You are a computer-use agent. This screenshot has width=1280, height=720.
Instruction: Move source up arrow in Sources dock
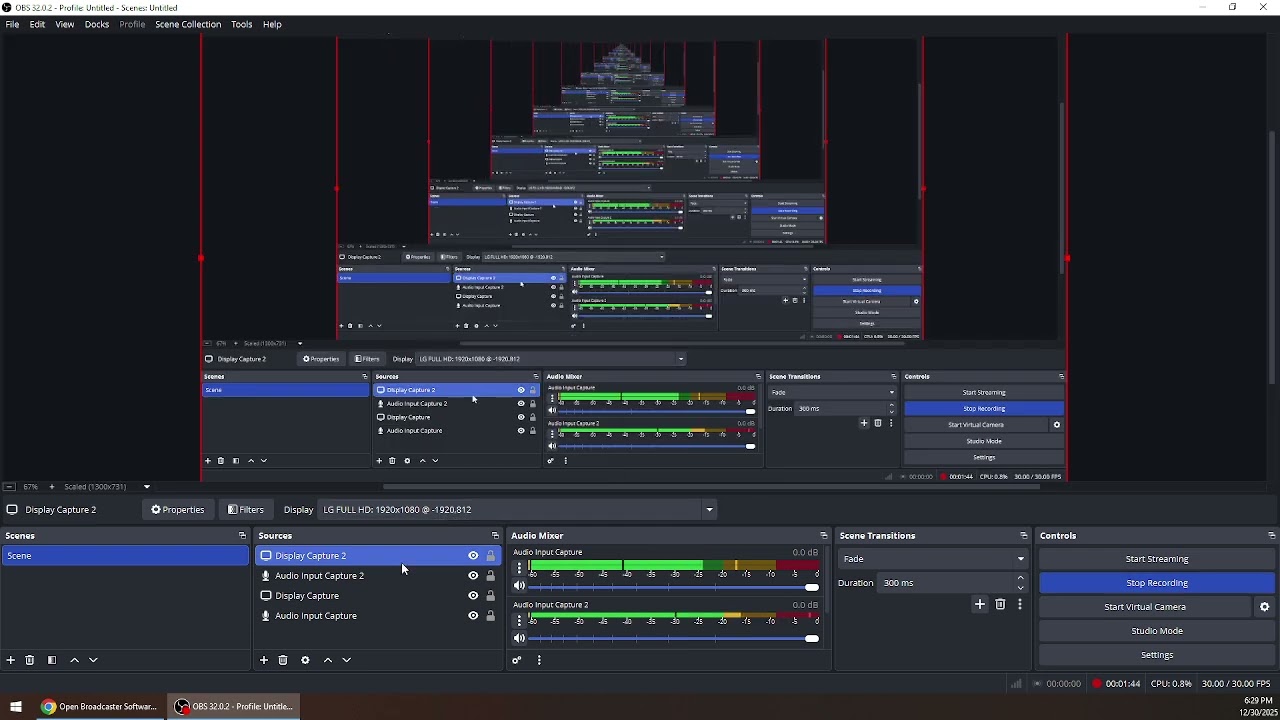327,660
